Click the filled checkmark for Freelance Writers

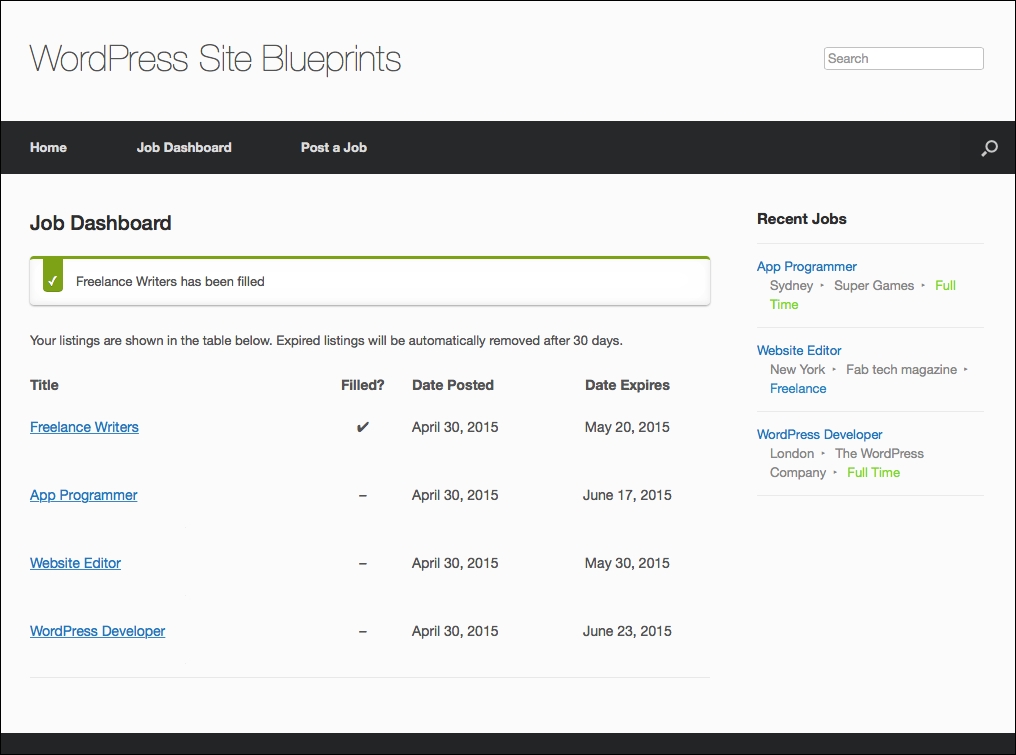[x=363, y=427]
